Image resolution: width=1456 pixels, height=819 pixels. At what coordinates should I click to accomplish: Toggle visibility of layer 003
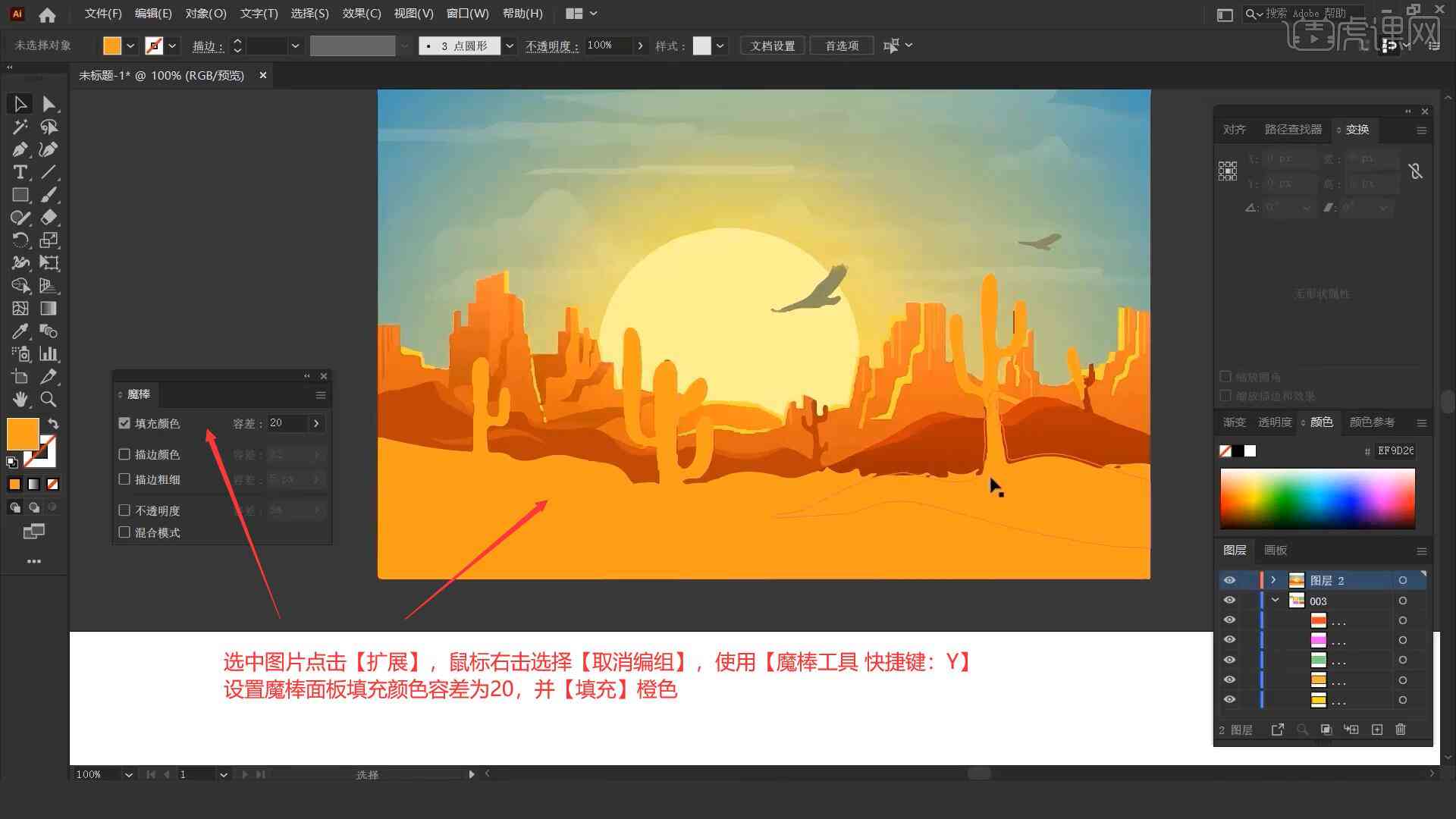click(1229, 600)
